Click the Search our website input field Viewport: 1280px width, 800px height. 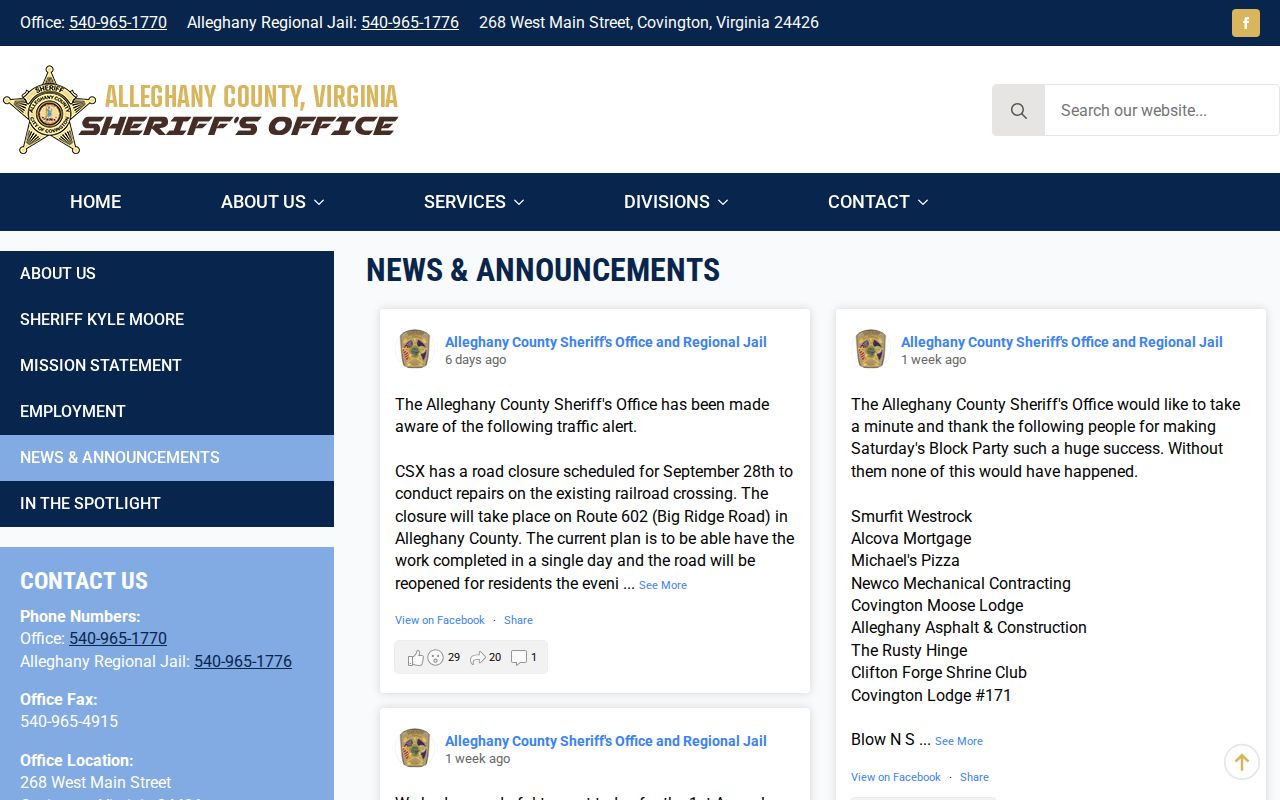[x=1161, y=110]
